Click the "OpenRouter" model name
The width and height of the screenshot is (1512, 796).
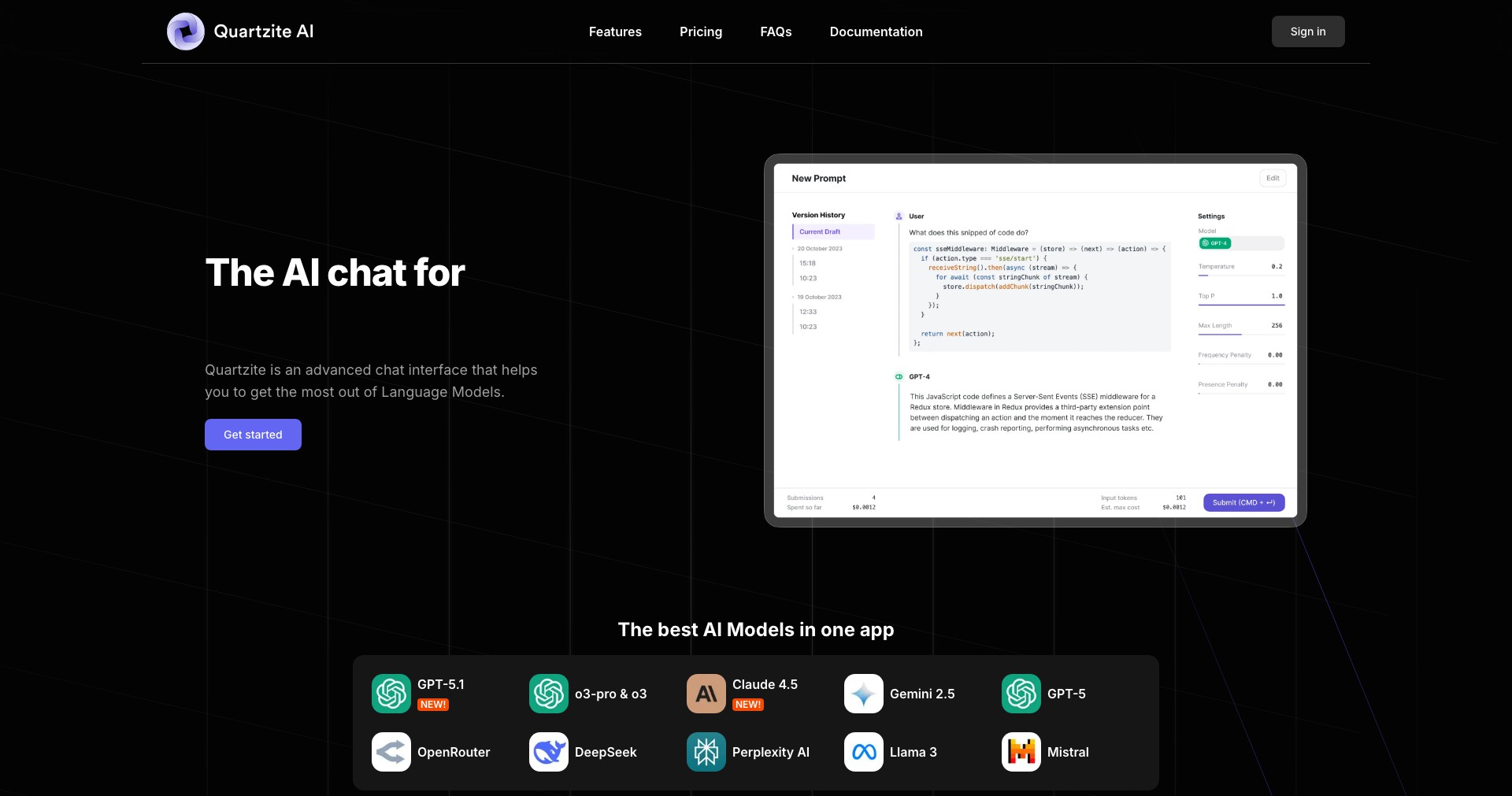point(454,752)
